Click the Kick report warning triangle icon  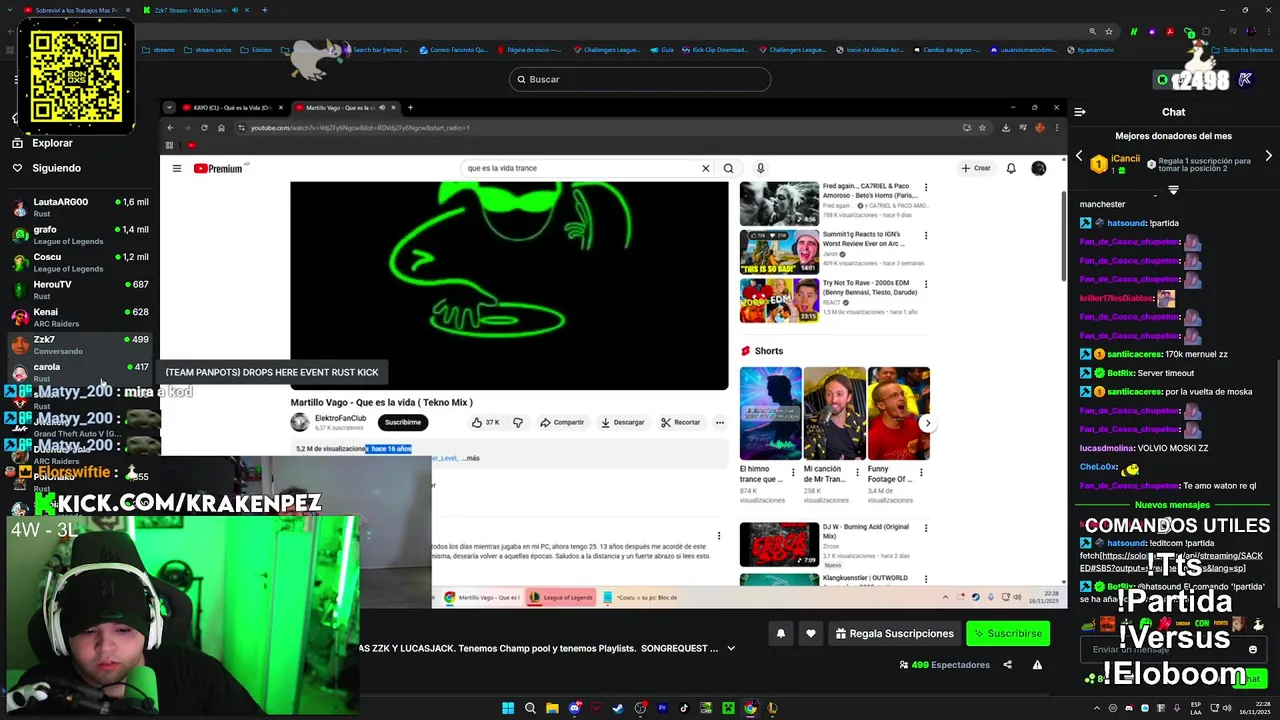pos(1037,664)
